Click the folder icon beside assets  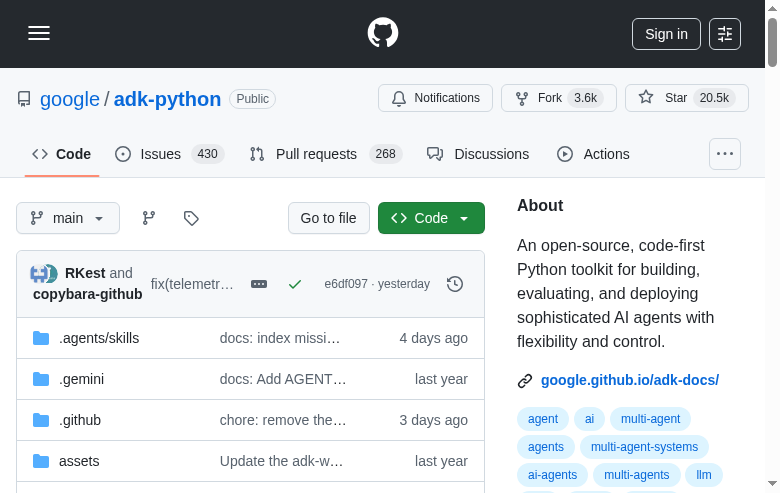[x=41, y=461]
